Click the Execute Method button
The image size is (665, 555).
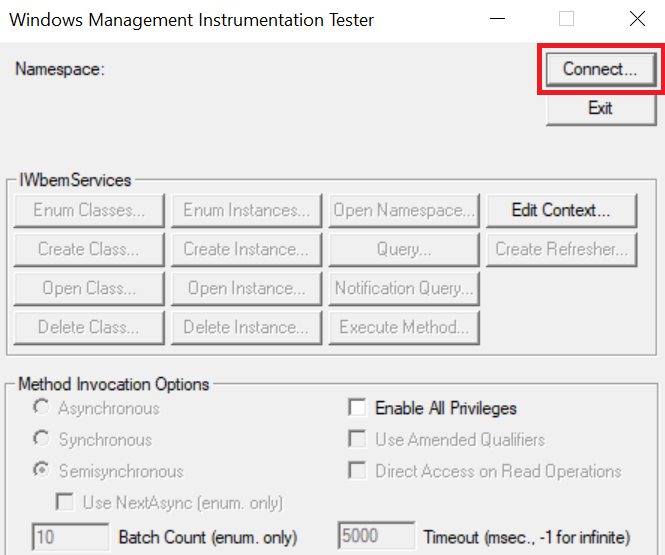pos(403,327)
